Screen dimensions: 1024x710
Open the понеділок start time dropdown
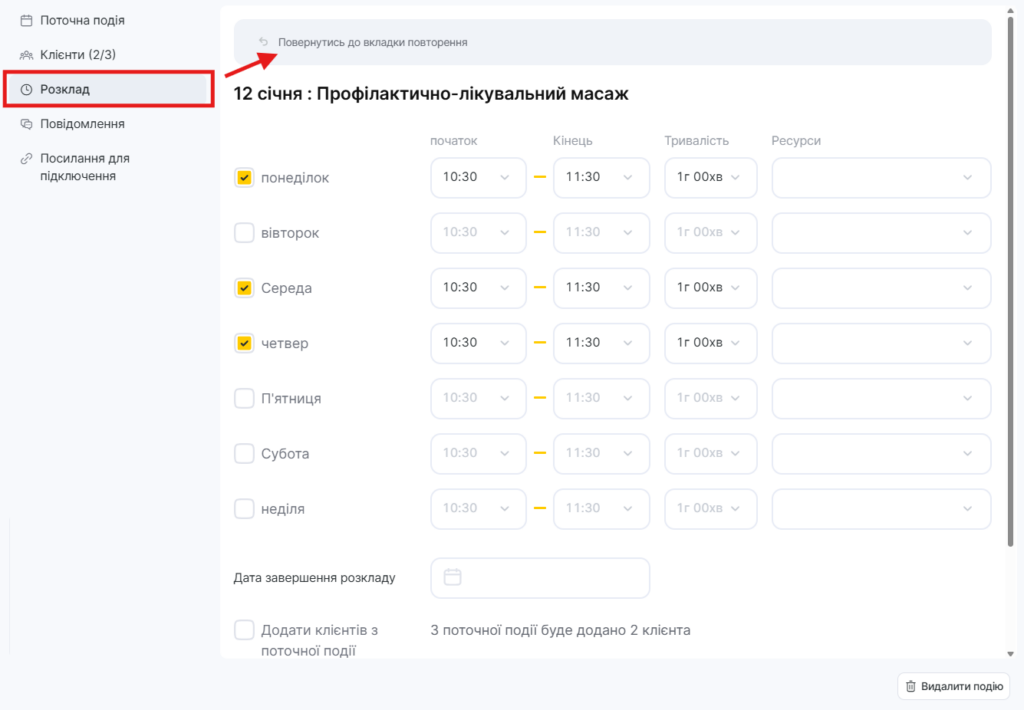pyautogui.click(x=478, y=178)
